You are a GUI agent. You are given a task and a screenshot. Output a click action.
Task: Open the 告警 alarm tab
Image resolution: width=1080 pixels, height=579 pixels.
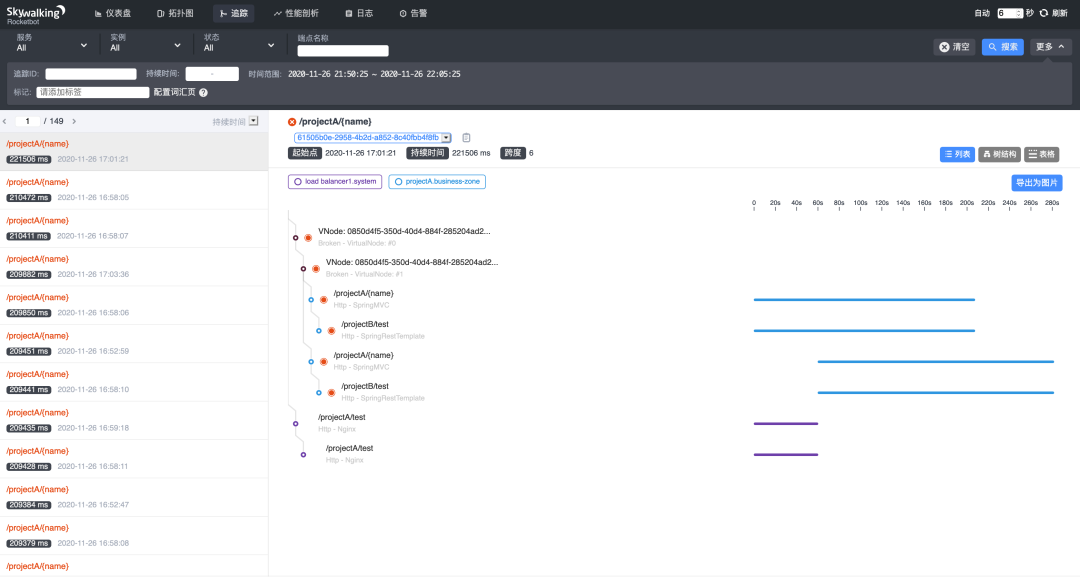point(412,14)
